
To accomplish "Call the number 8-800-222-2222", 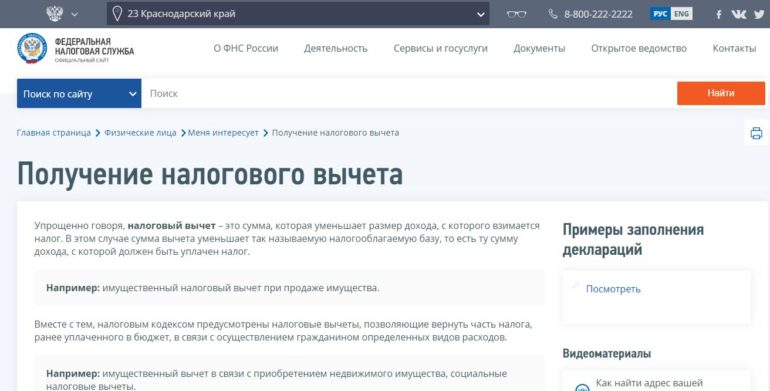I will click(x=598, y=14).
